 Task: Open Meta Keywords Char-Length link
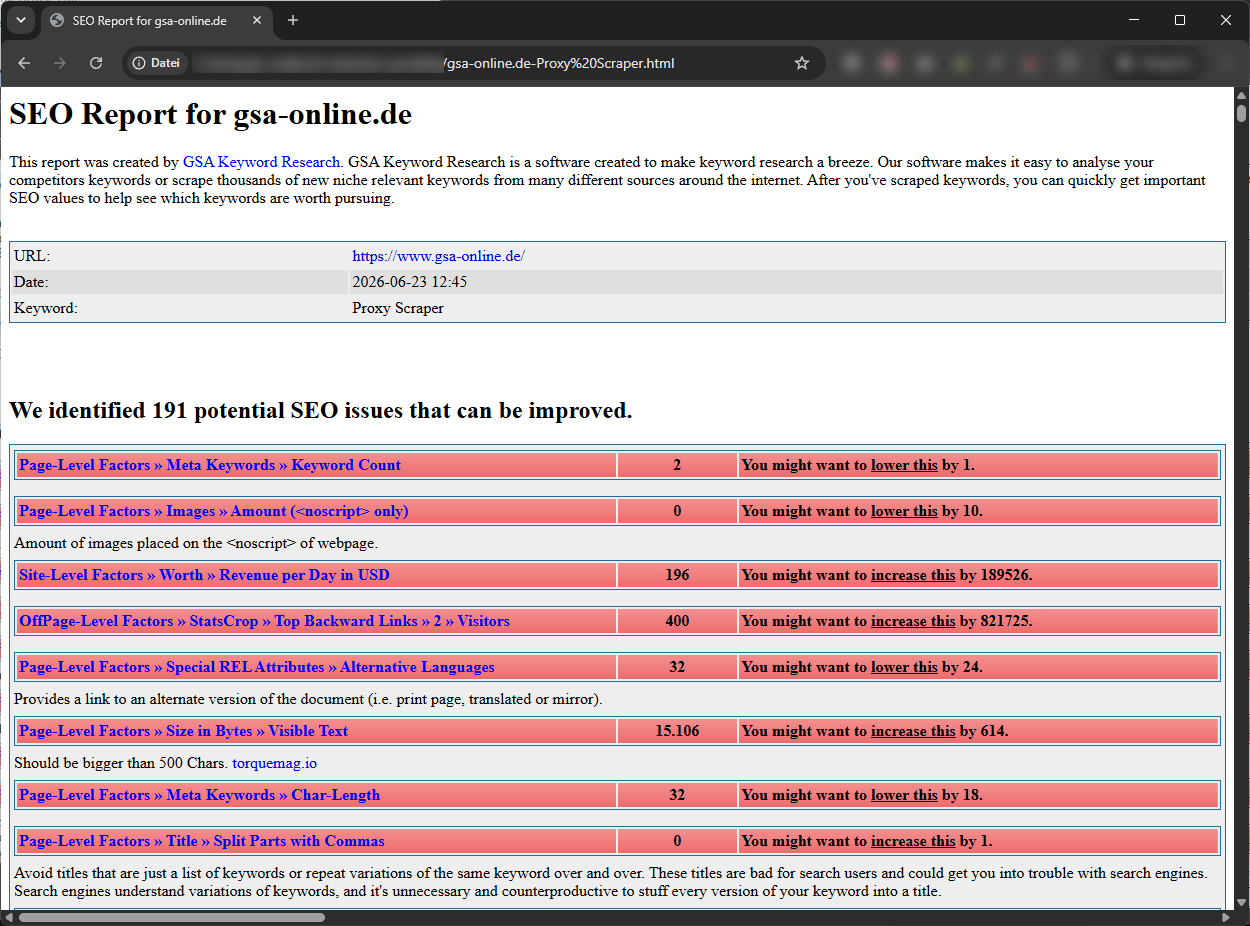pyautogui.click(x=199, y=795)
